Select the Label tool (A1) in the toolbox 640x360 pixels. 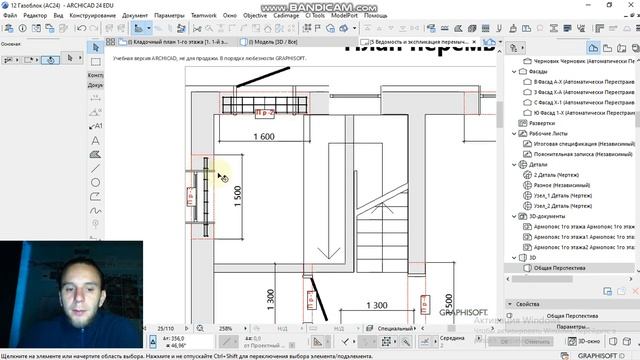click(x=96, y=126)
